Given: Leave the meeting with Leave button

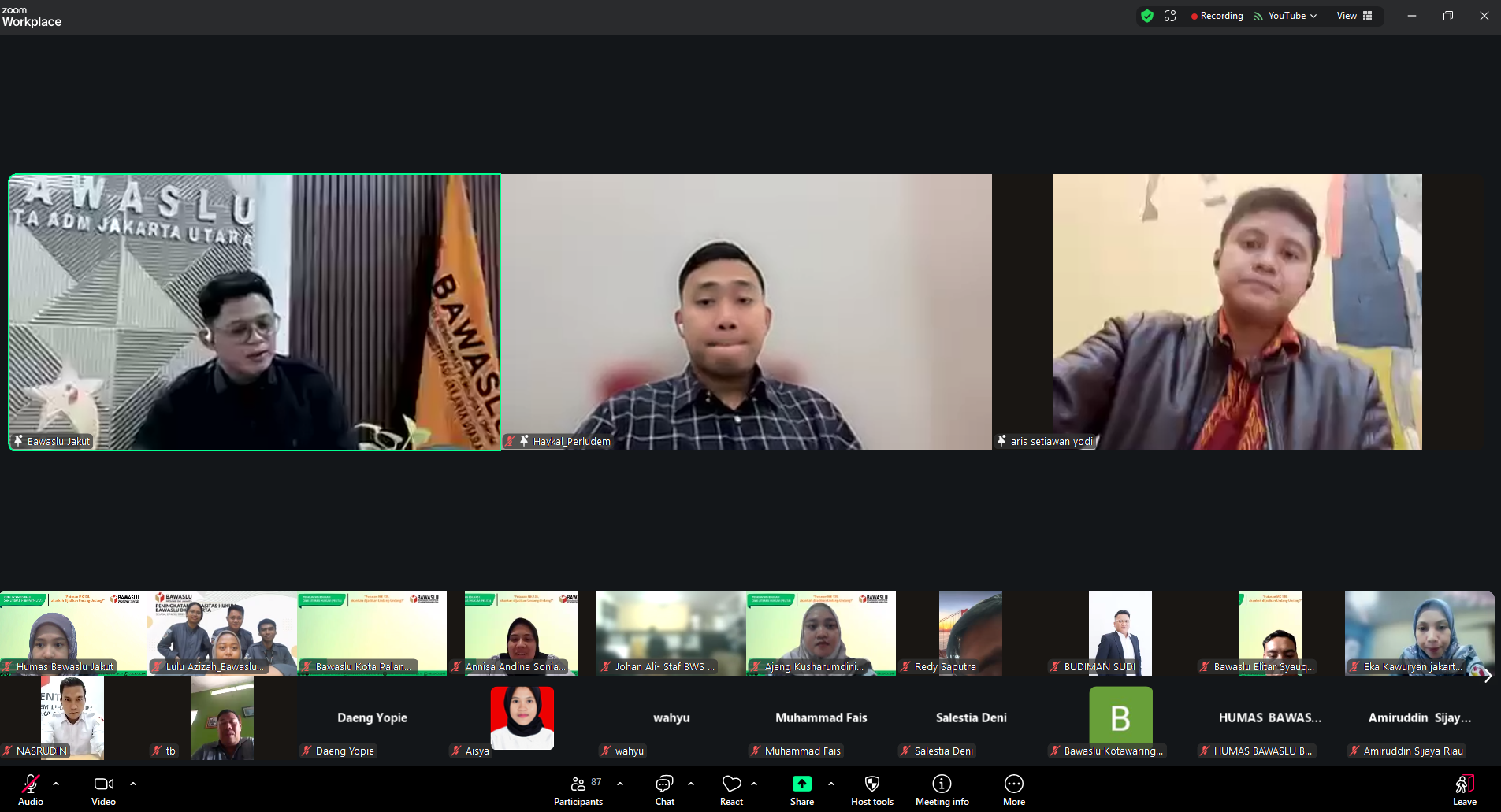Looking at the screenshot, I should 1465,790.
